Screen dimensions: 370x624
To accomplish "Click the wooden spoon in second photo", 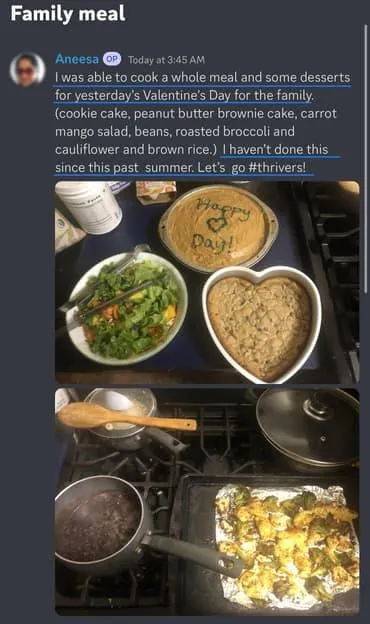I will click(x=127, y=418).
